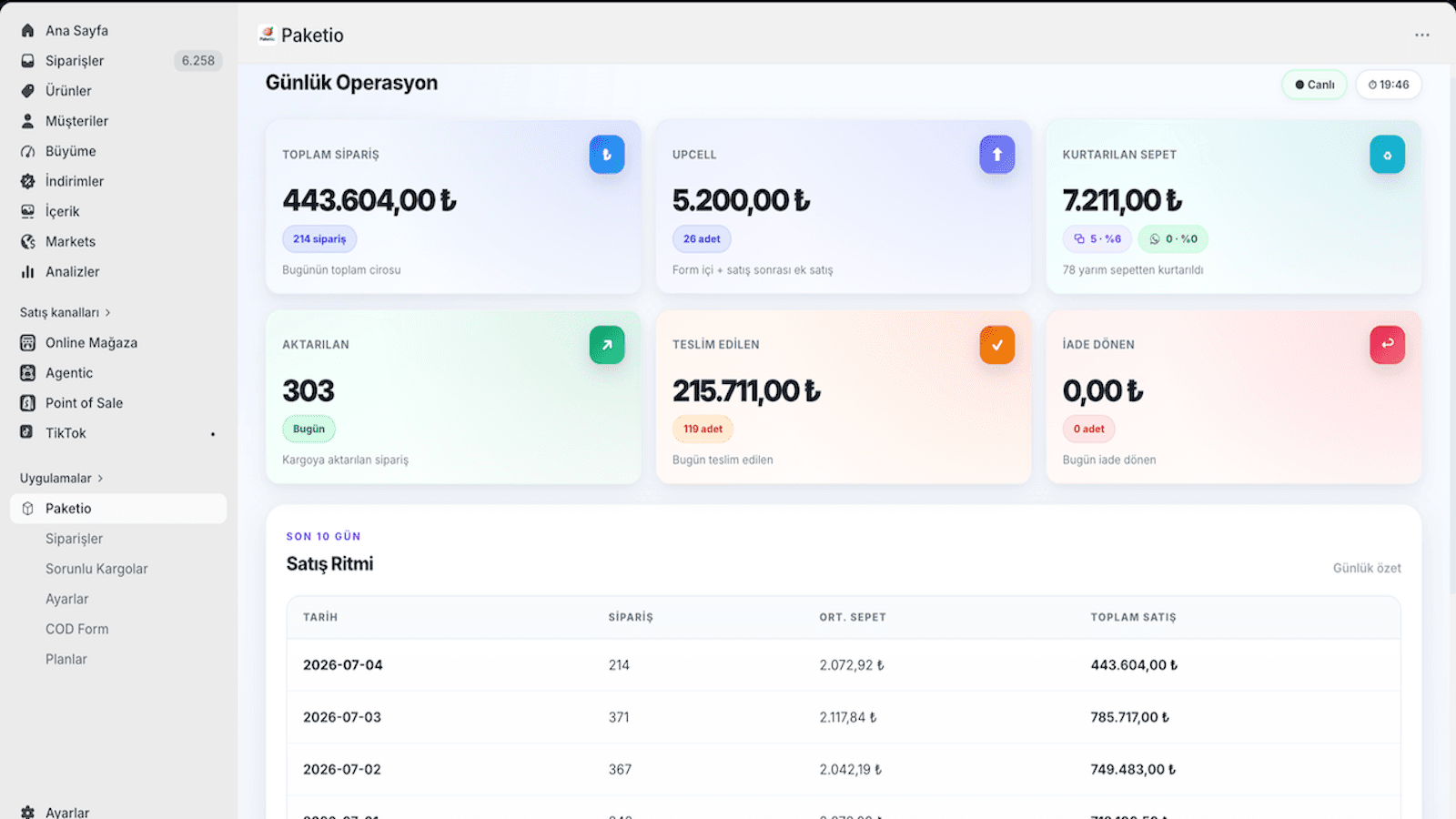Click the red return İade Dönen icon
Image resolution: width=1456 pixels, height=819 pixels.
pos(1388,345)
